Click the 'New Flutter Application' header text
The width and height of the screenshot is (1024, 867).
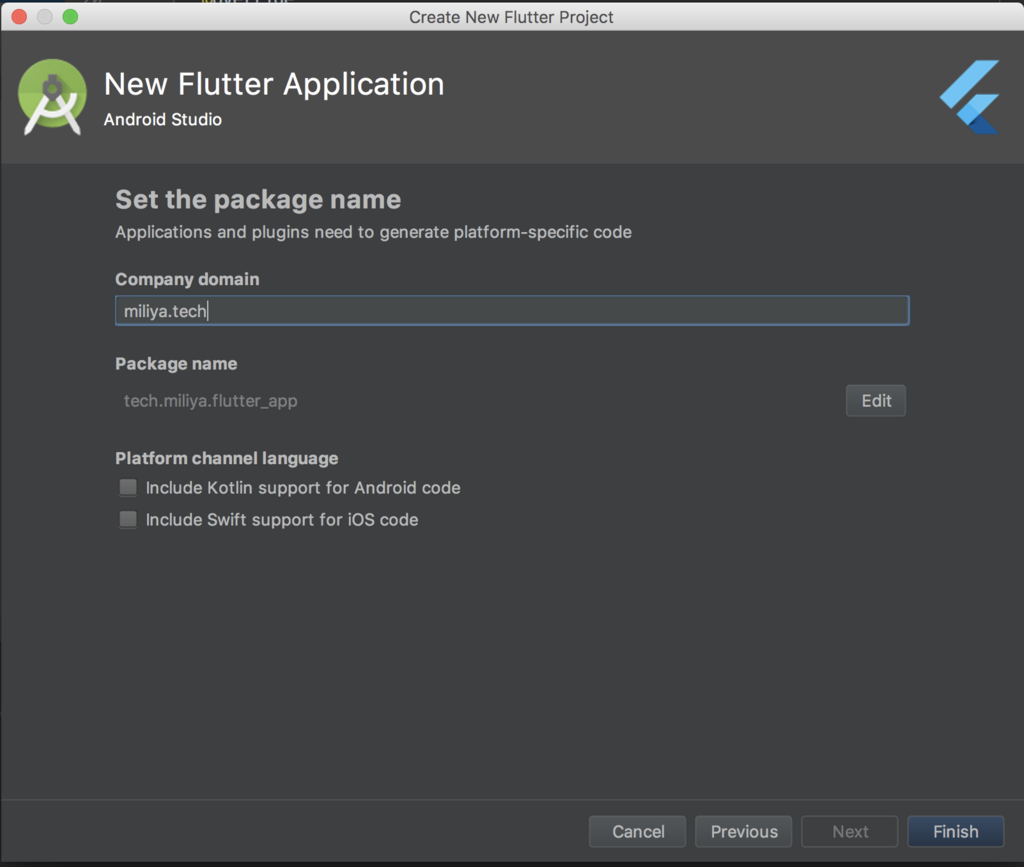pos(274,84)
